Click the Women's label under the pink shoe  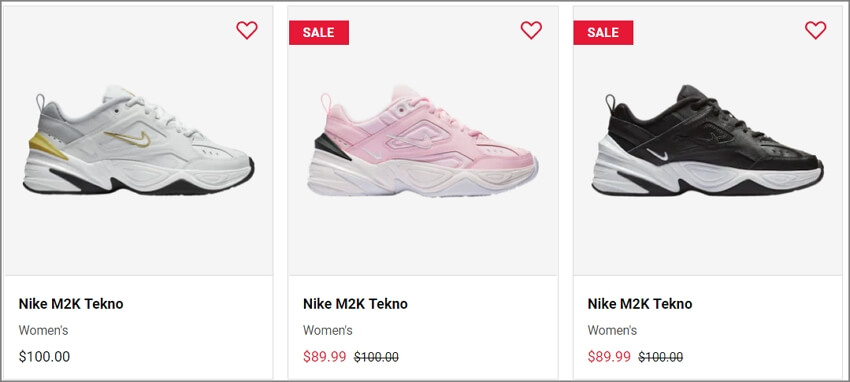[327, 330]
